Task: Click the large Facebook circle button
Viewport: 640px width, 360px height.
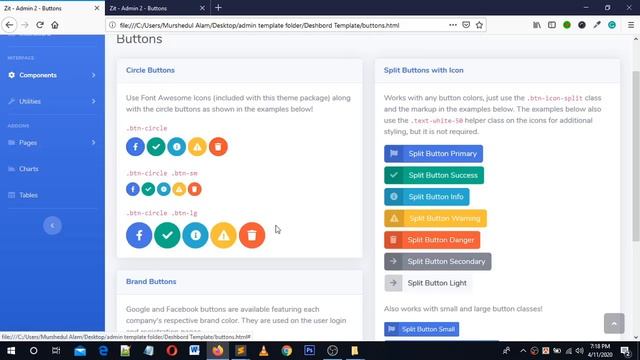Action: 139,235
